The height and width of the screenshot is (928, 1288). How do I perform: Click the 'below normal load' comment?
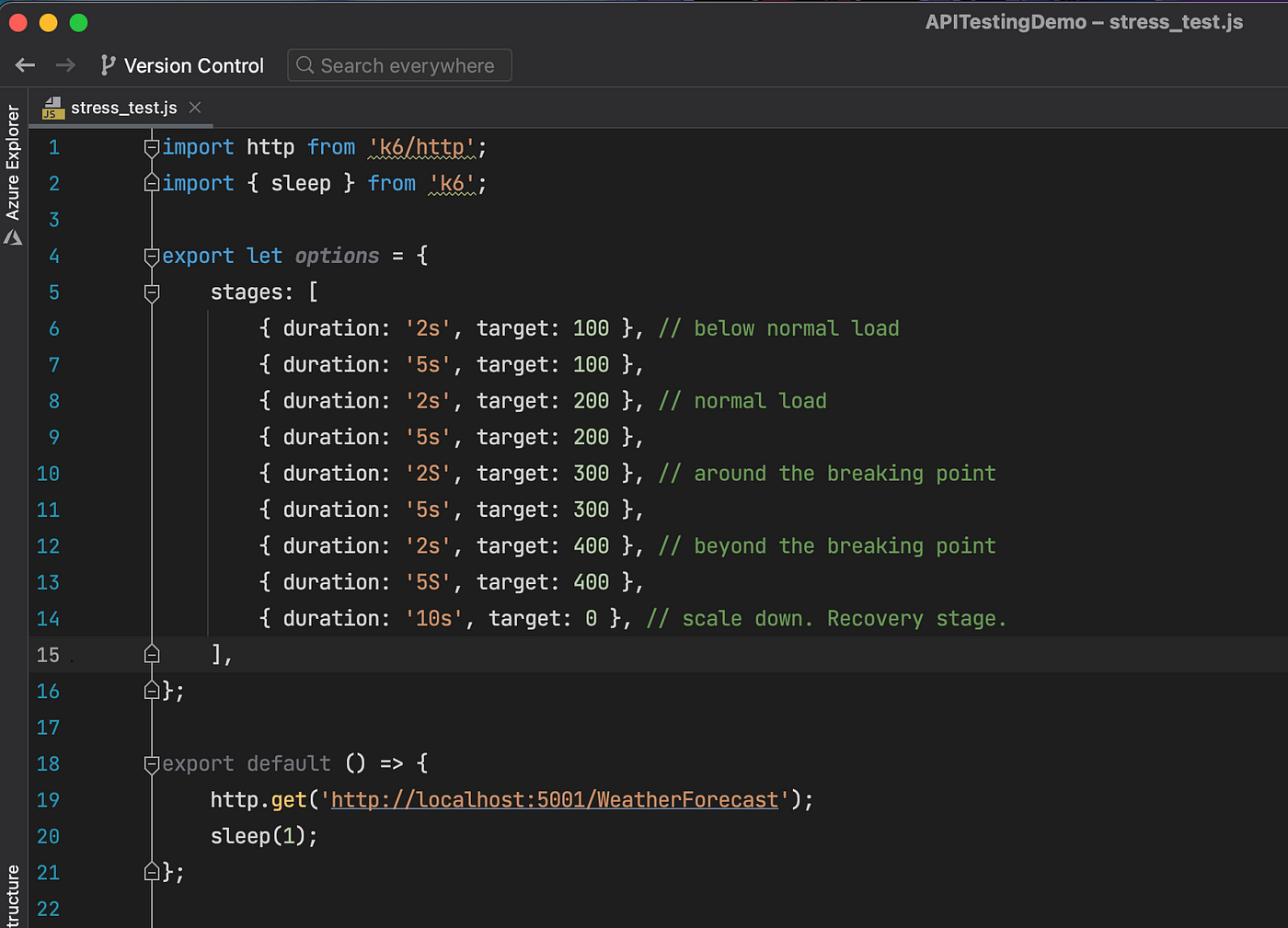pyautogui.click(x=779, y=328)
